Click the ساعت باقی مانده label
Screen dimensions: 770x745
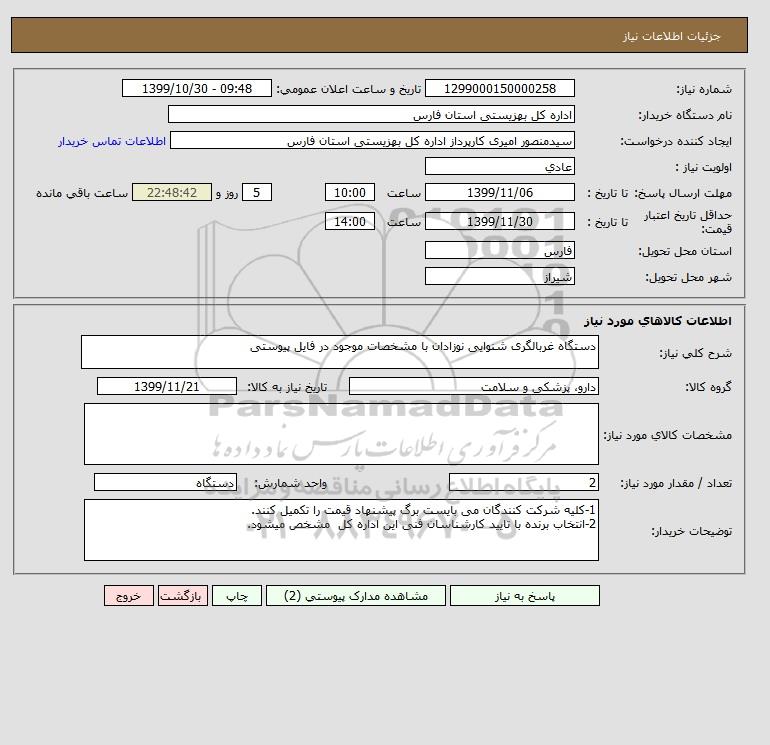pos(82,193)
